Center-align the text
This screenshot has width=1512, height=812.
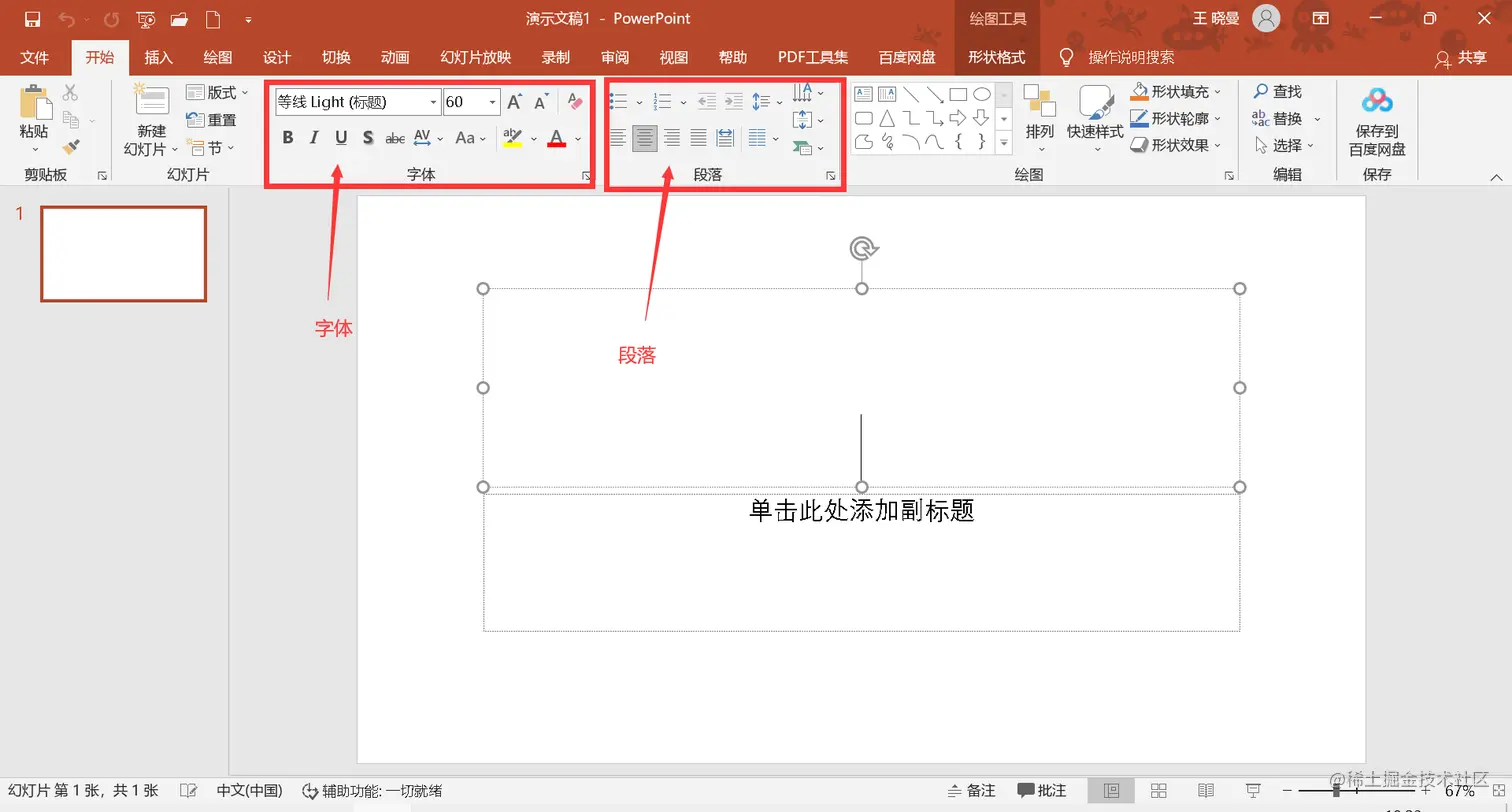coord(645,138)
